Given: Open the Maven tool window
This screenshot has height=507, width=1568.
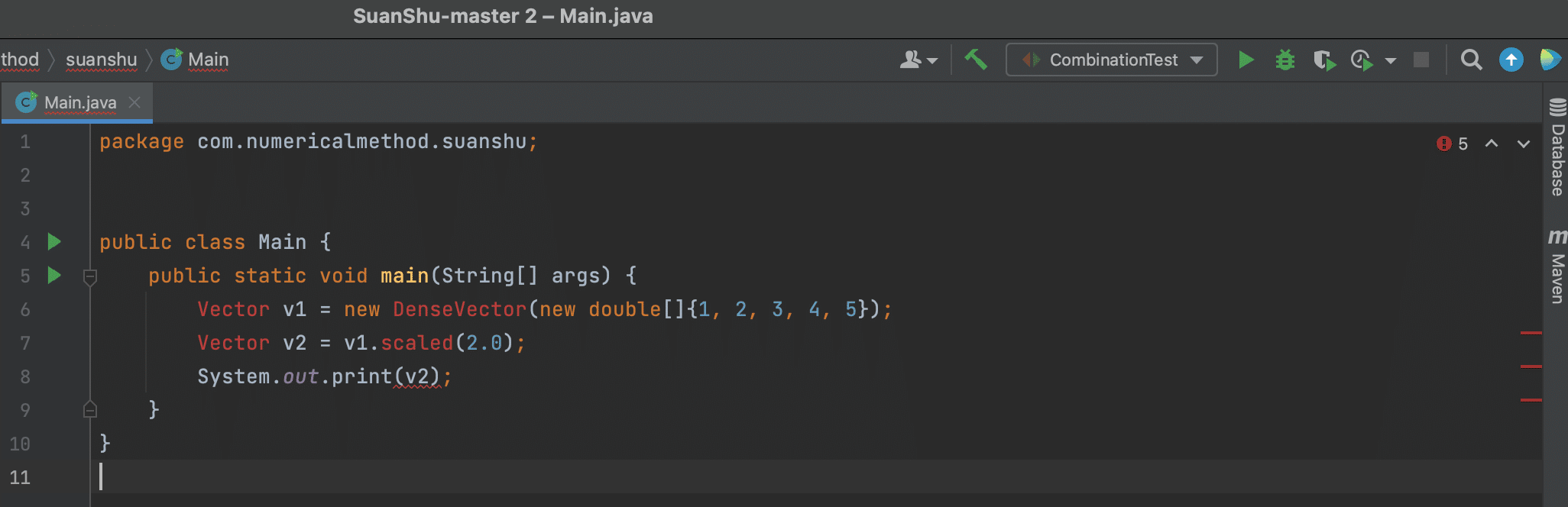Looking at the screenshot, I should (1557, 266).
